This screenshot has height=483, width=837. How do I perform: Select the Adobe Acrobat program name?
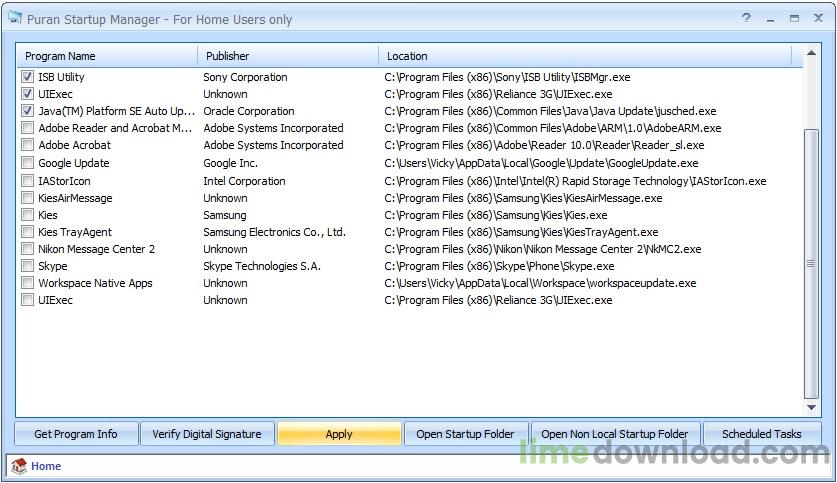(x=75, y=145)
